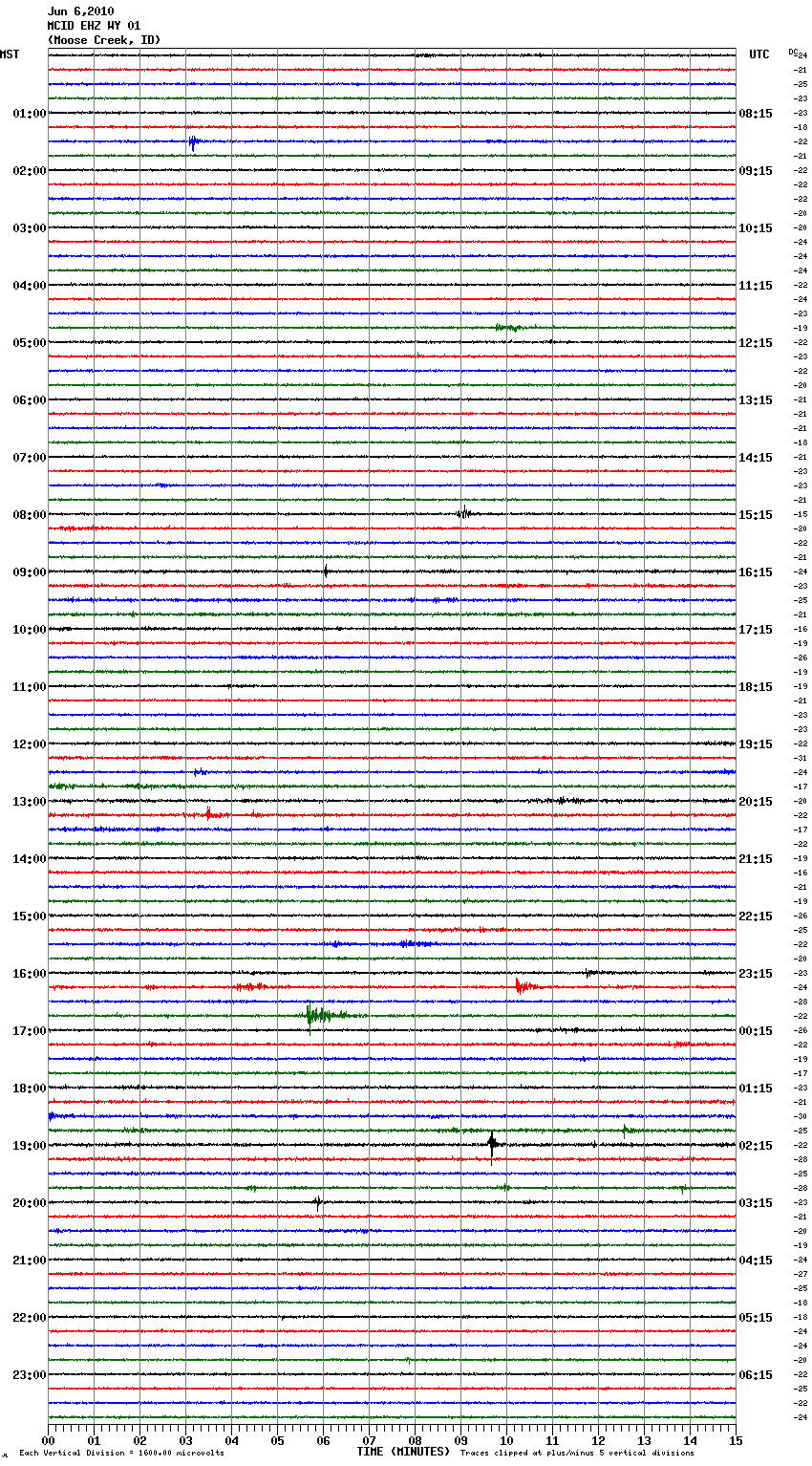Click the '22:00' MST hour label

click(x=30, y=1318)
